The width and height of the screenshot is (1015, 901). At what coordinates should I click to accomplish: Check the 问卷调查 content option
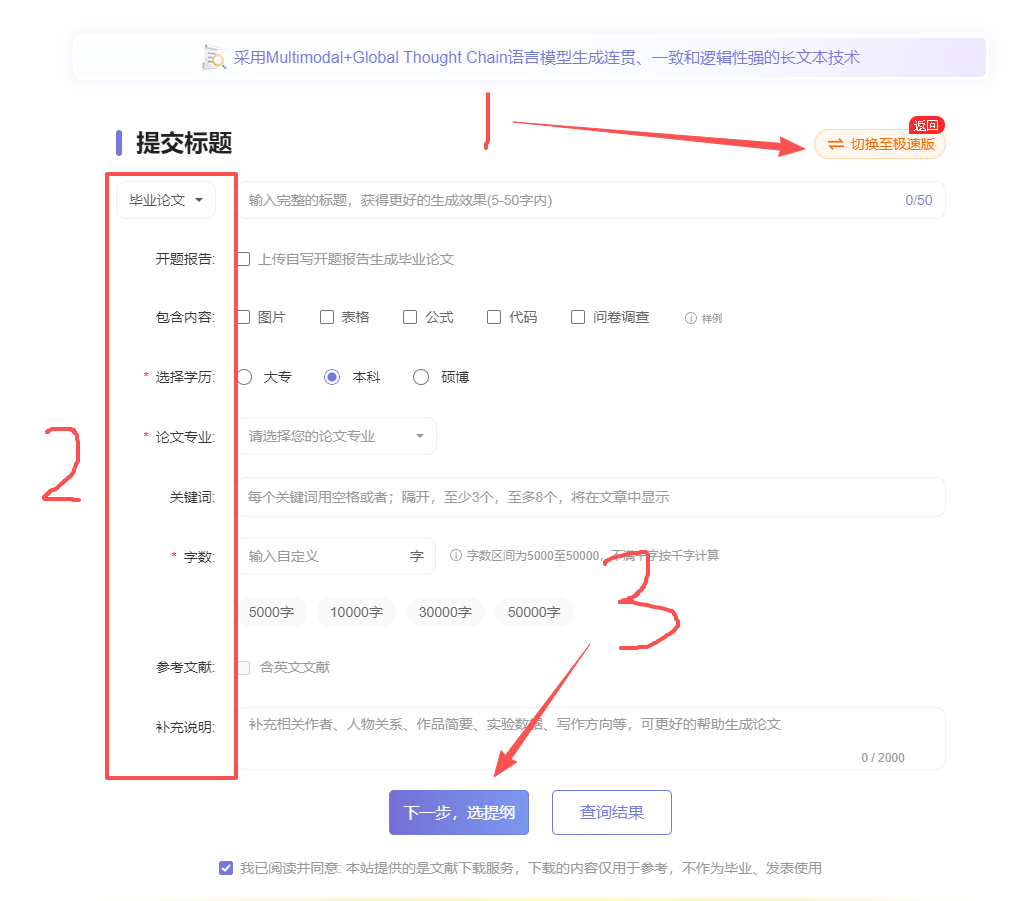578,316
